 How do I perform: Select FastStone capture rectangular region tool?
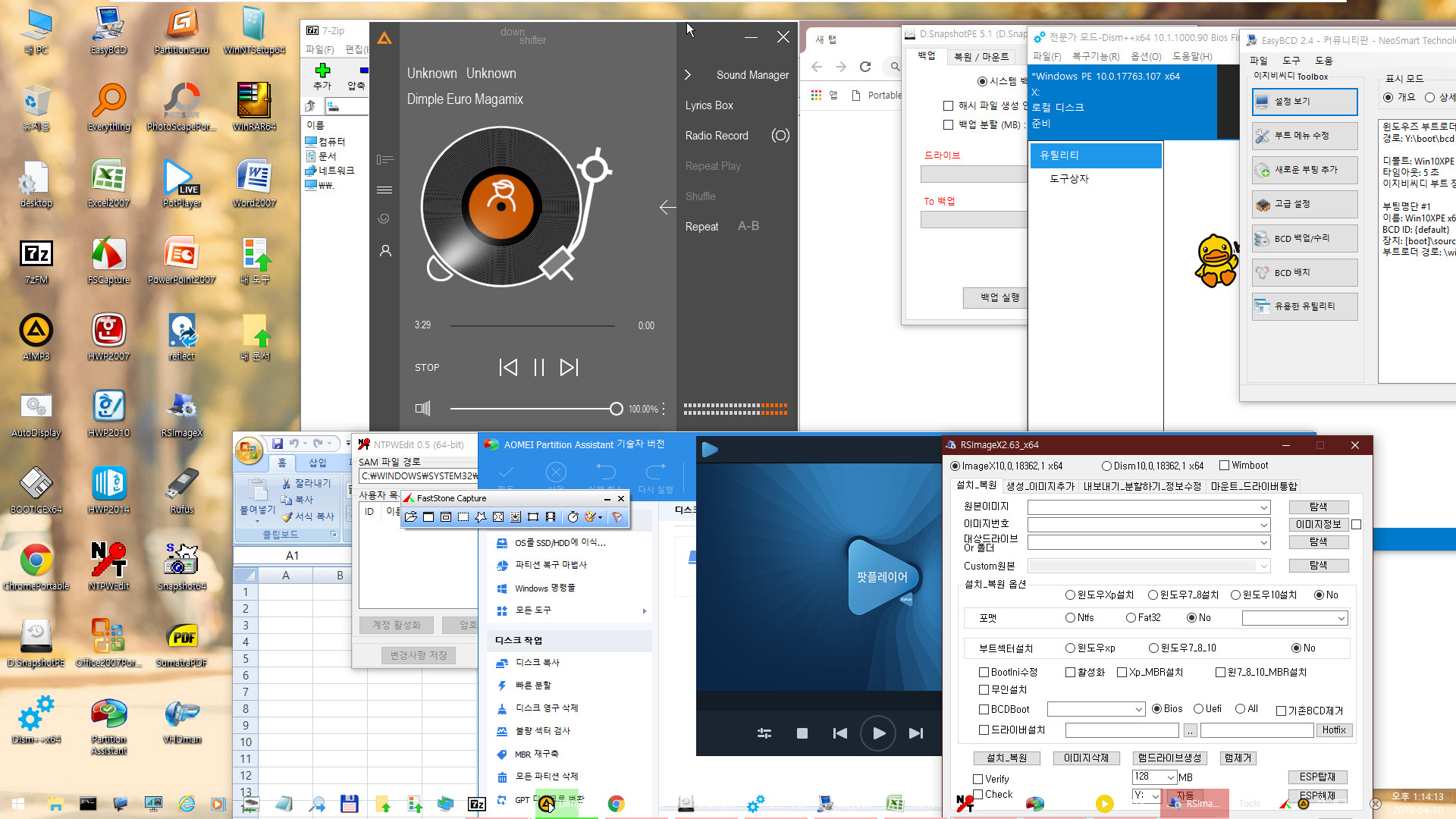click(x=463, y=517)
